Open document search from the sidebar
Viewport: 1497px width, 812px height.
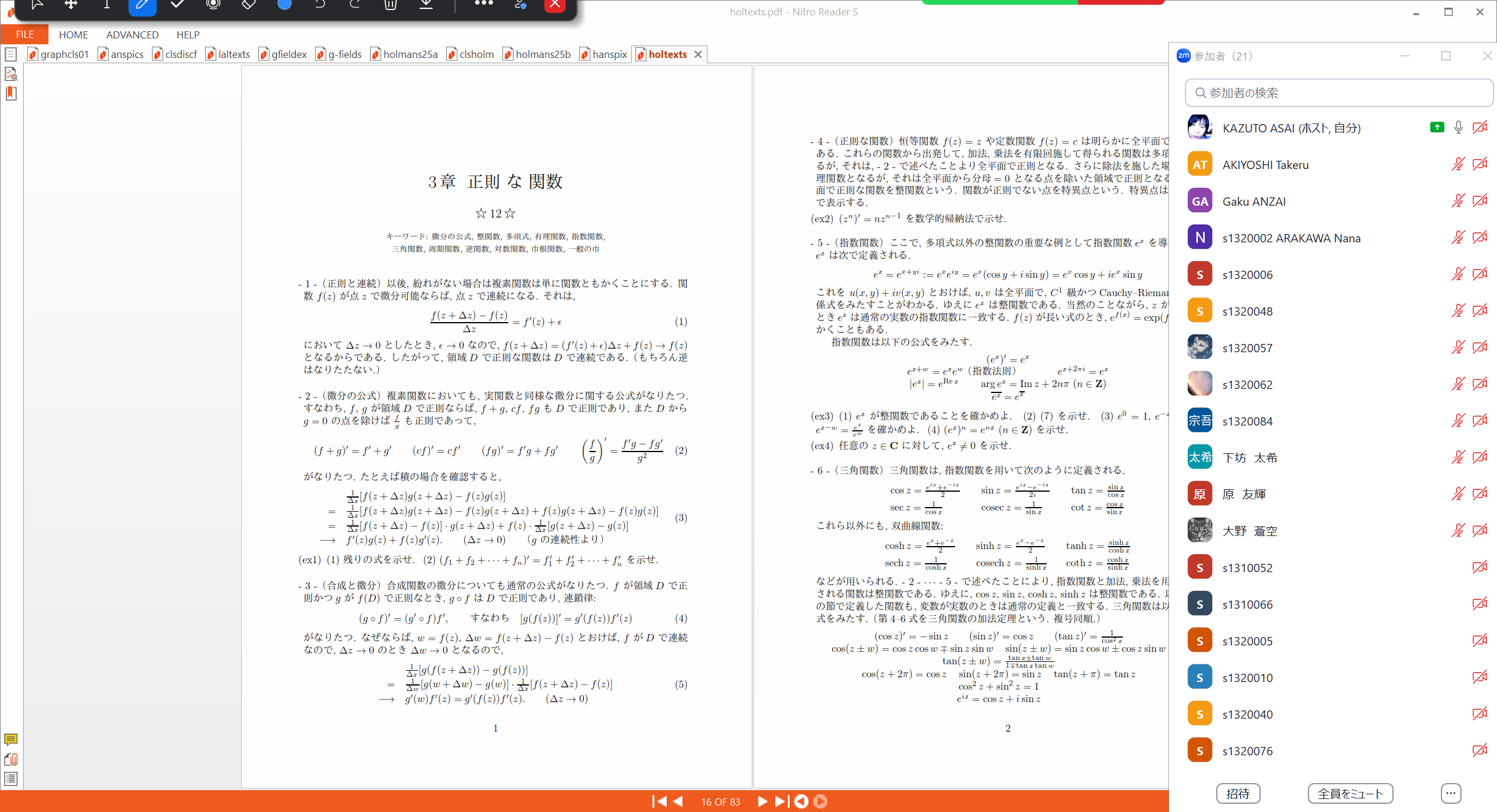coord(12,74)
